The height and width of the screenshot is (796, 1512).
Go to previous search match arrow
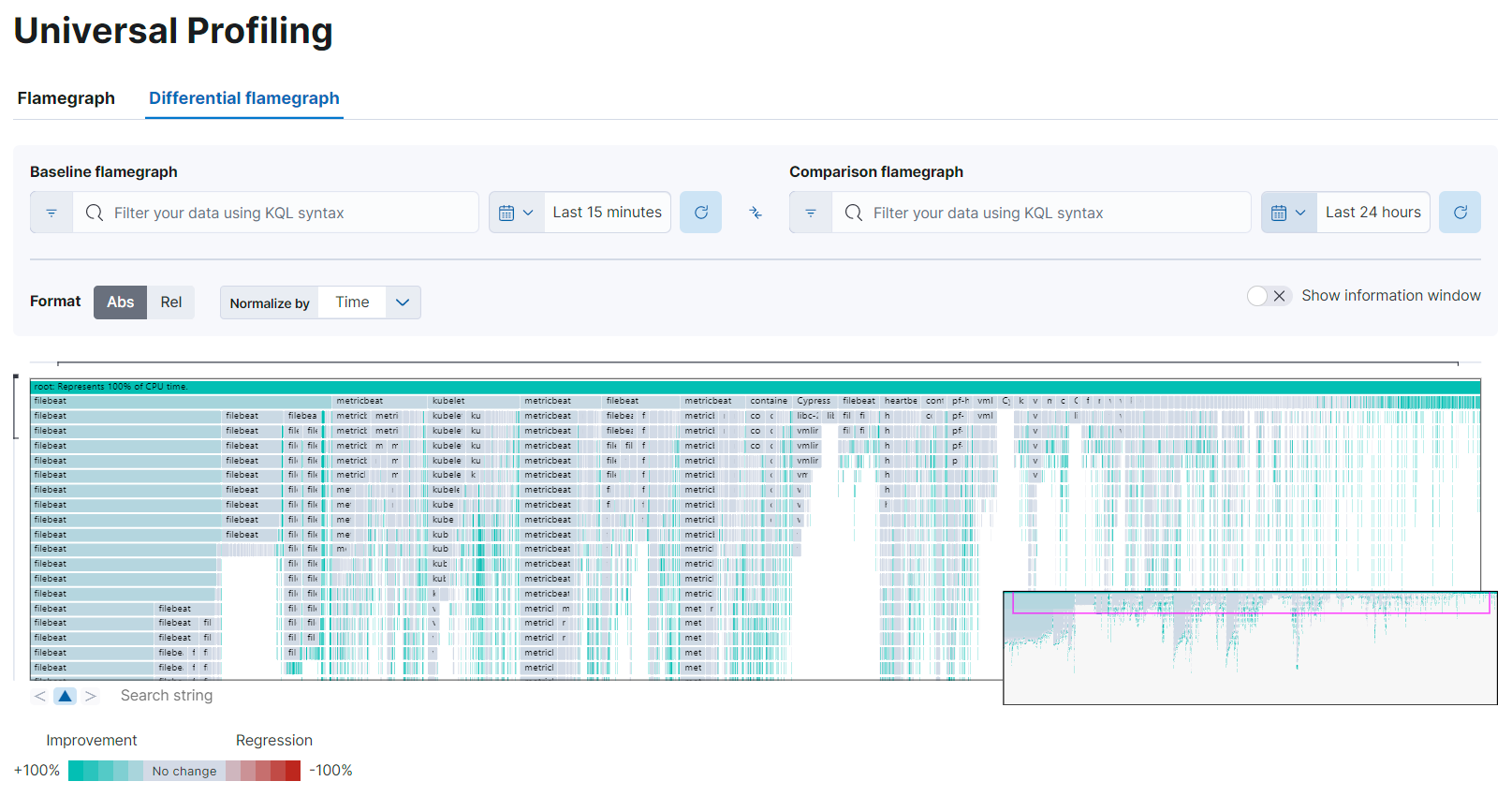point(39,696)
